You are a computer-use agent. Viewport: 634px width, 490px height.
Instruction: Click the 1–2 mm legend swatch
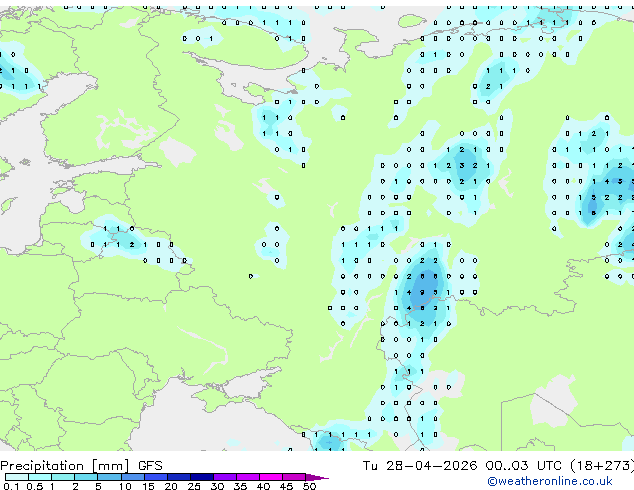pos(63,477)
